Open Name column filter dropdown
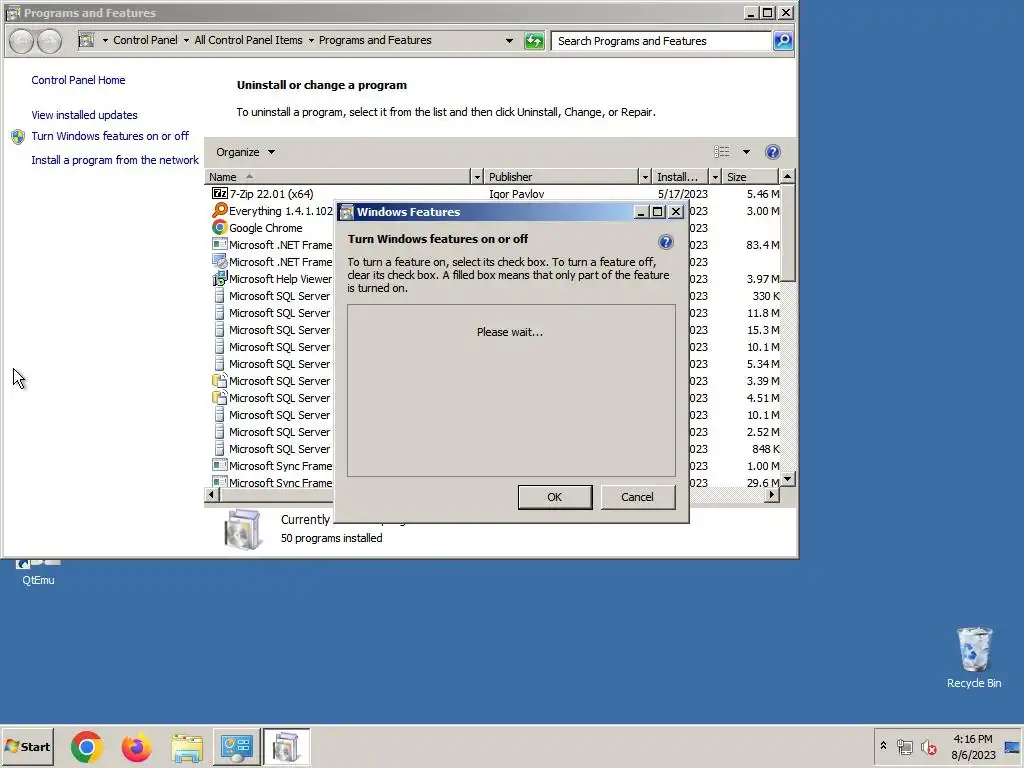This screenshot has height=768, width=1024. tap(477, 177)
